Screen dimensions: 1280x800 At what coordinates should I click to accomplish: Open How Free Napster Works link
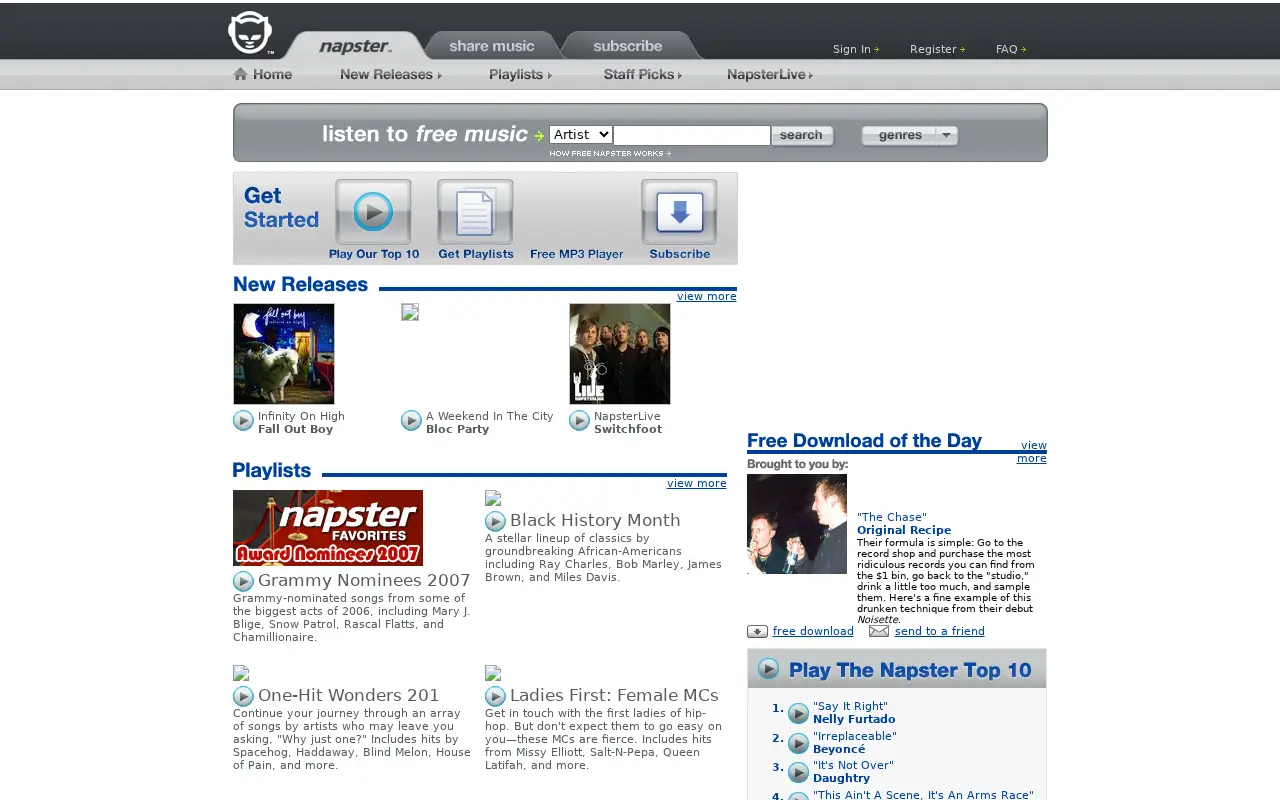[610, 153]
